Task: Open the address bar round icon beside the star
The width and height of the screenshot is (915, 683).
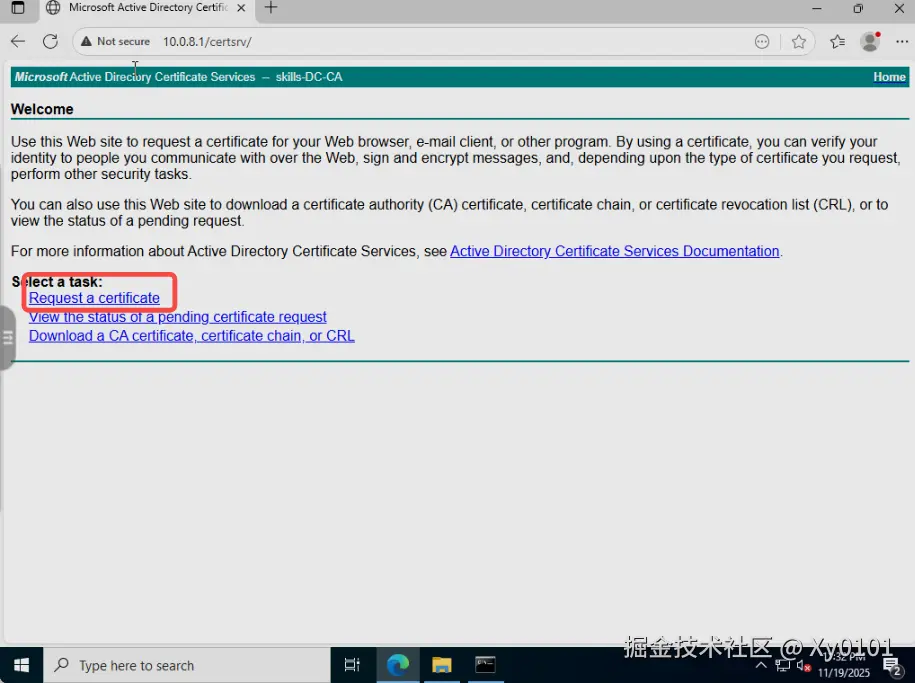Action: click(762, 41)
